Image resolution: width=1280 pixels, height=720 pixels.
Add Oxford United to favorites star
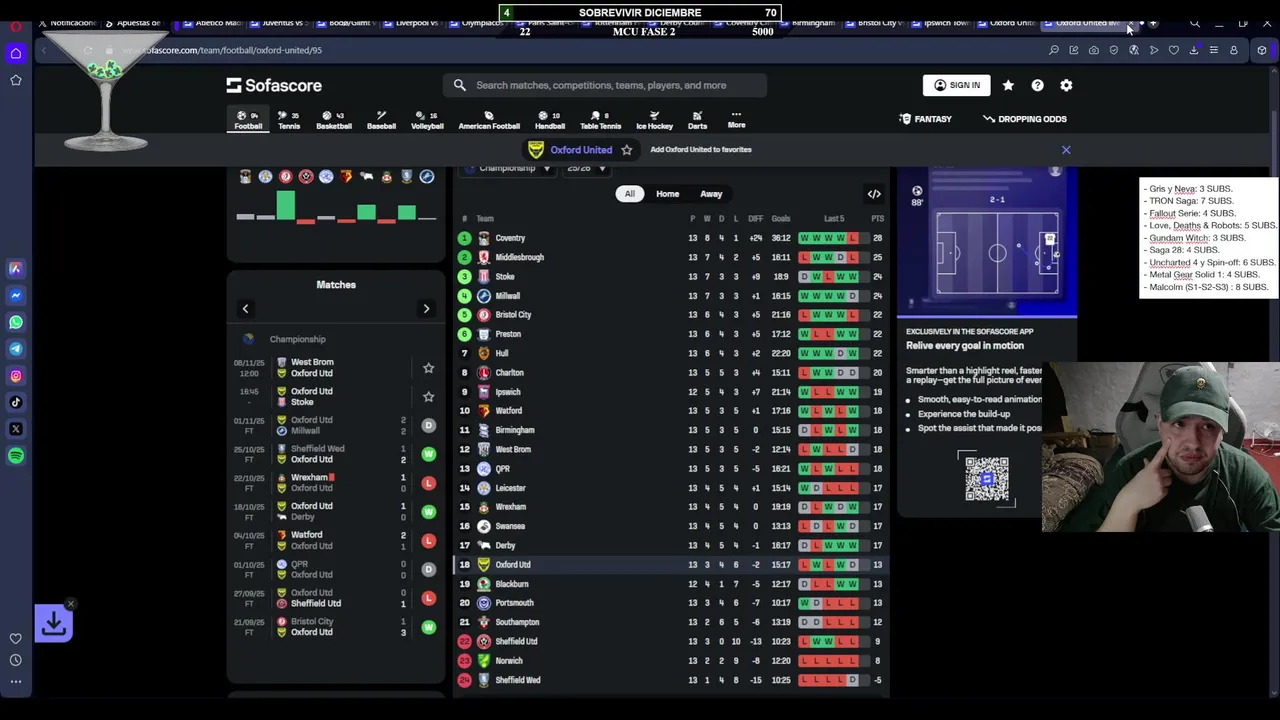click(x=627, y=150)
